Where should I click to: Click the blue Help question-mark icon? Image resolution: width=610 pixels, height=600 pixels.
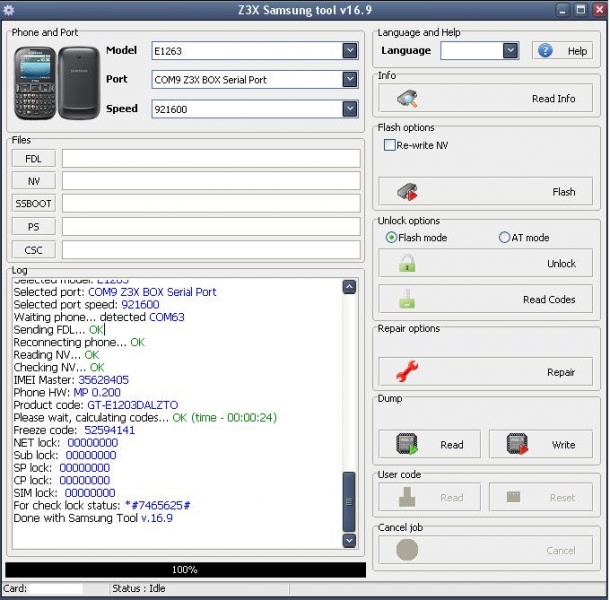pyautogui.click(x=545, y=50)
